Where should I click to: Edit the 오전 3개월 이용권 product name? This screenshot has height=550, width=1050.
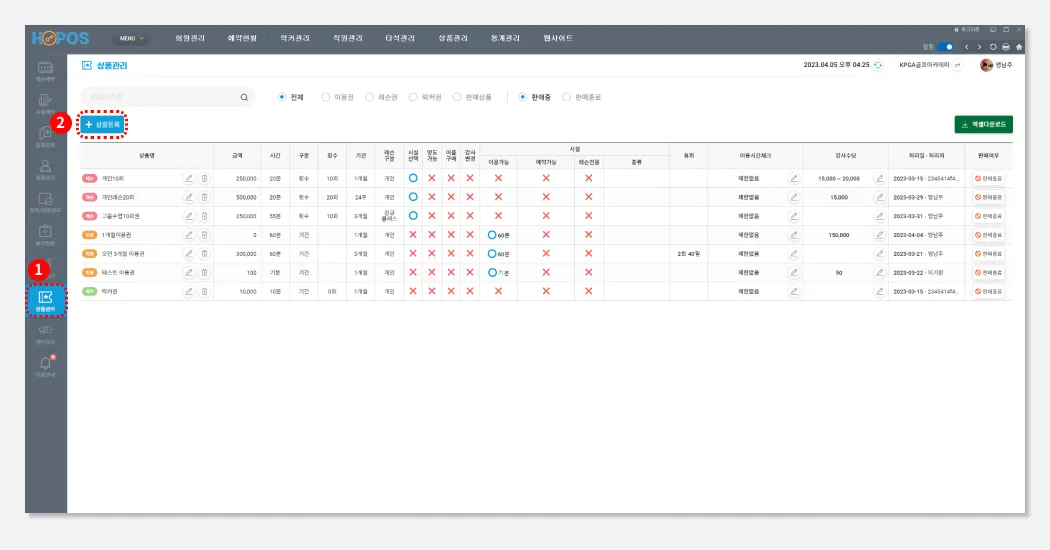coord(189,254)
